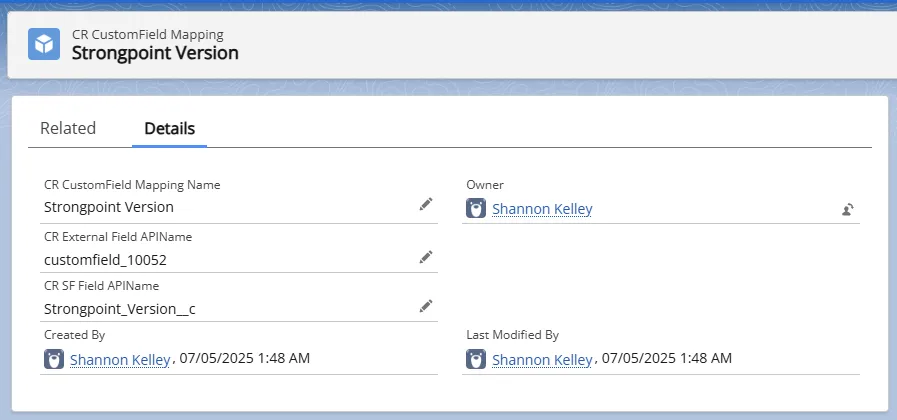Select the Details tab
897x420 pixels.
click(x=169, y=128)
